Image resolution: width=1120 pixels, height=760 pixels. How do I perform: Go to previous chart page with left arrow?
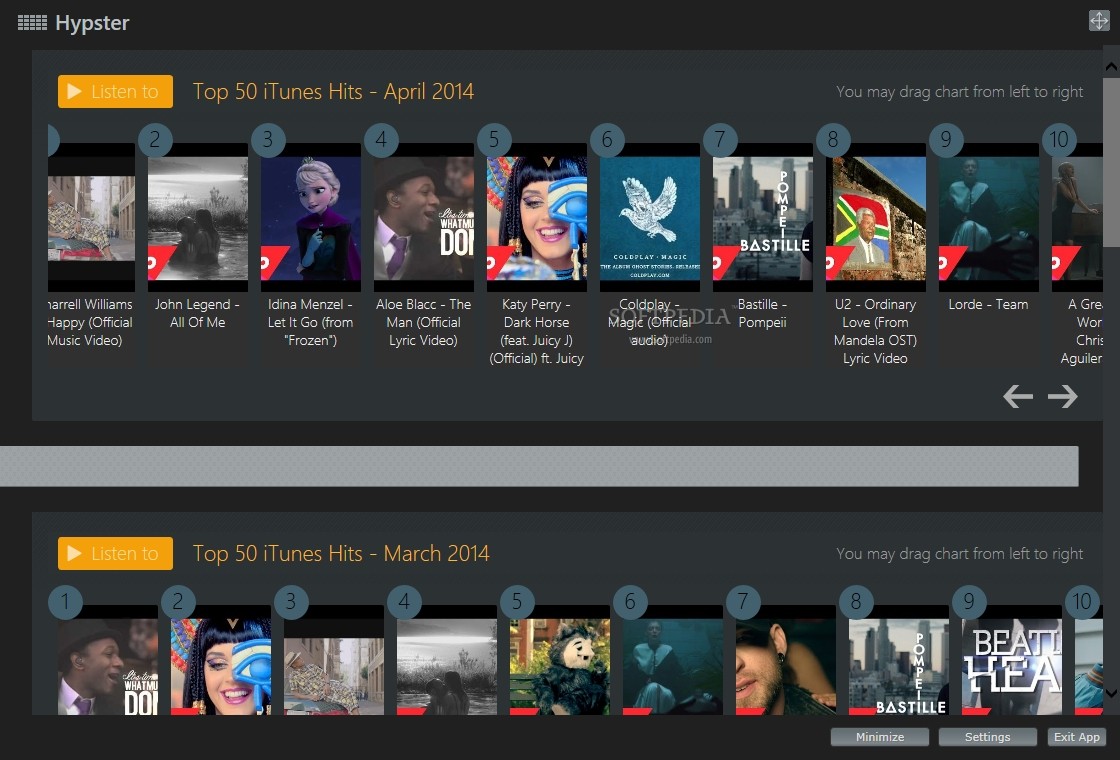(x=1018, y=396)
